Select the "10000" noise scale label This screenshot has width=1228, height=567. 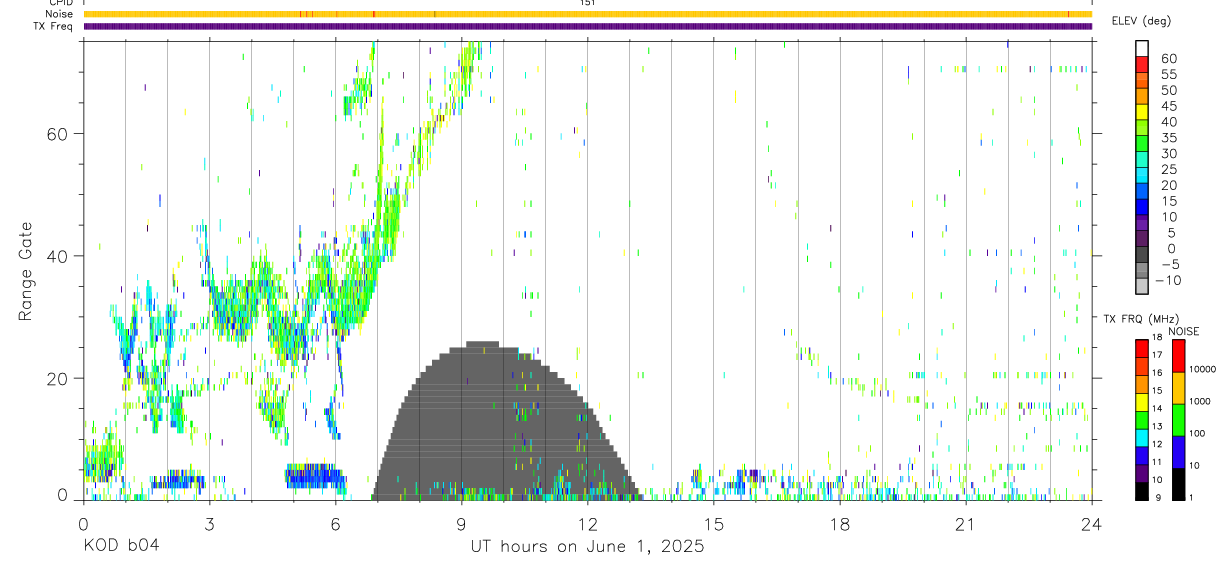pos(1201,369)
